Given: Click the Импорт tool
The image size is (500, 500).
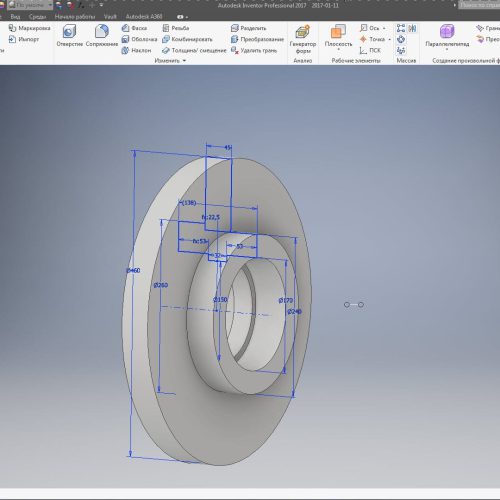Looking at the screenshot, I should (24, 39).
